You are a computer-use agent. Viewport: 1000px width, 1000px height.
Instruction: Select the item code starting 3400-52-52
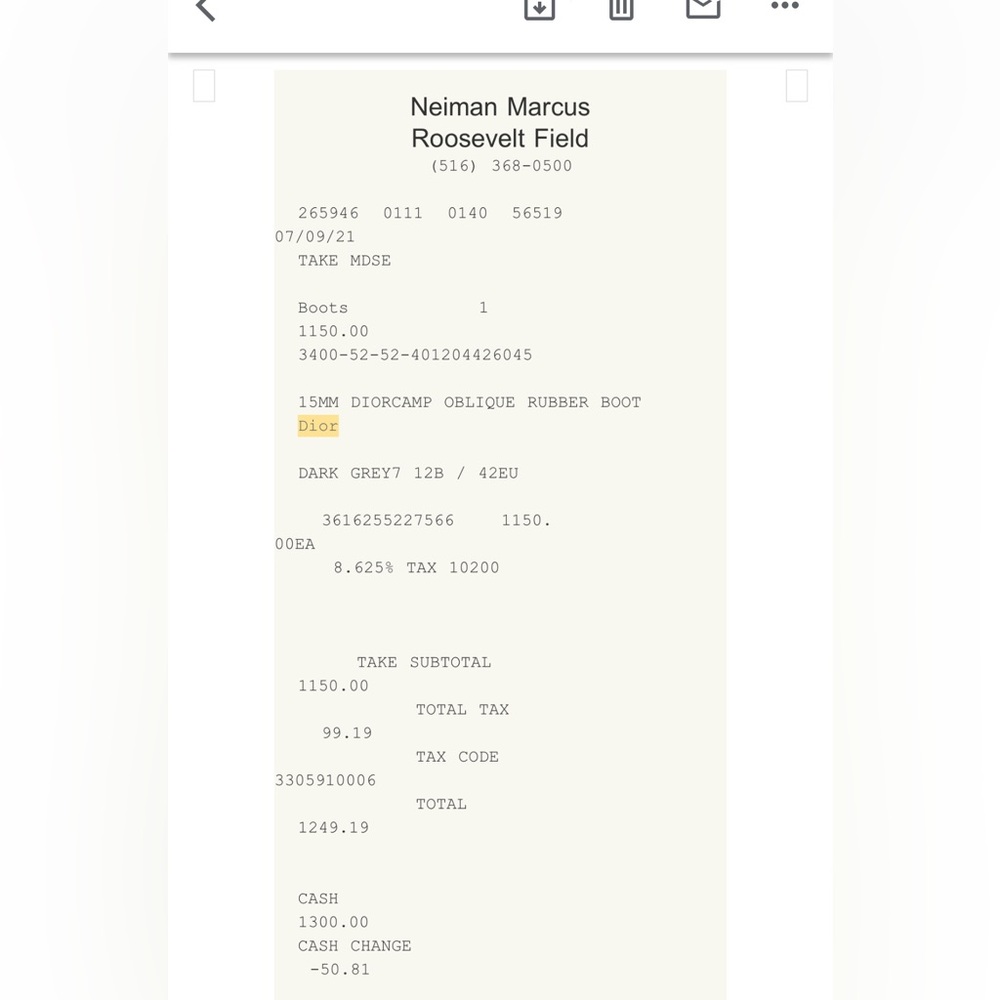point(415,355)
